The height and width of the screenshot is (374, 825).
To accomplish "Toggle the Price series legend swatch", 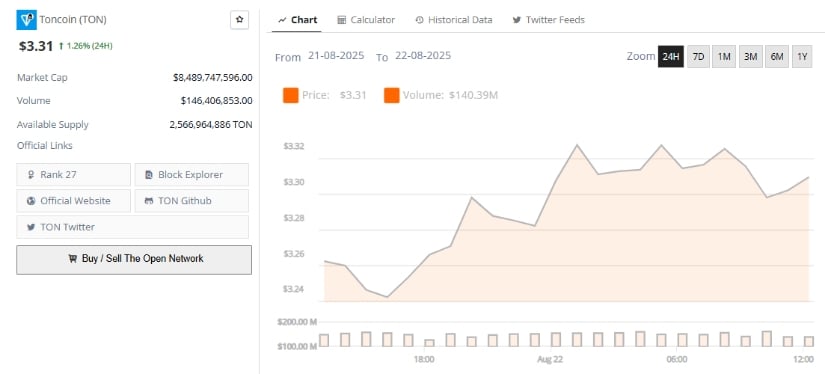I will click(x=290, y=96).
